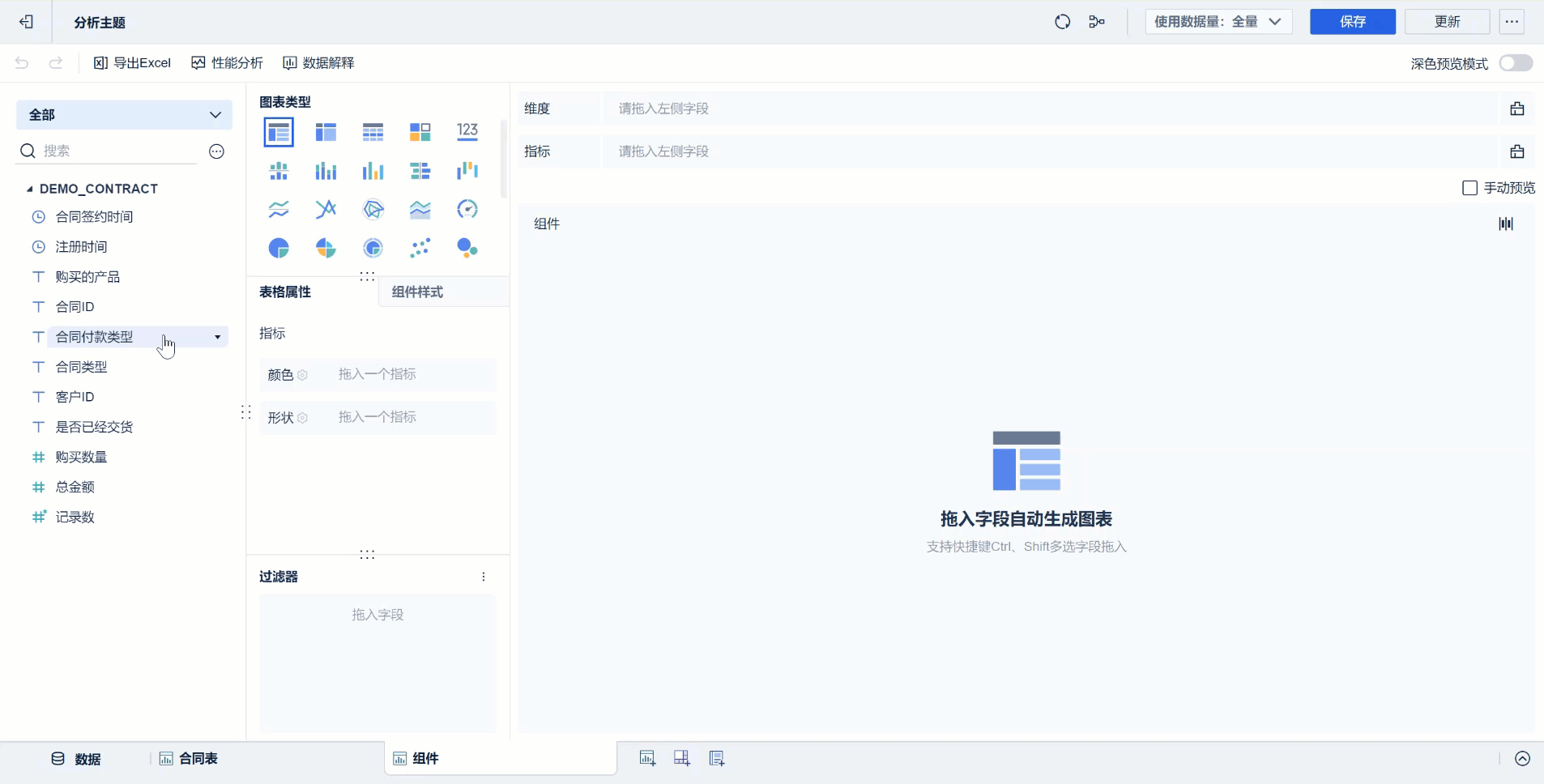Click the circular refresh icon in header
1544x784 pixels.
coord(1063,22)
